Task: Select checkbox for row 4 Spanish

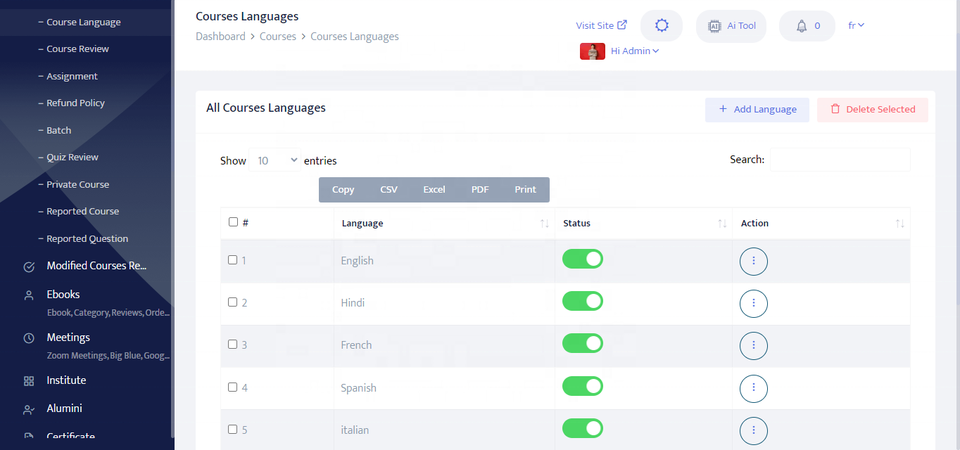Action: (x=233, y=387)
